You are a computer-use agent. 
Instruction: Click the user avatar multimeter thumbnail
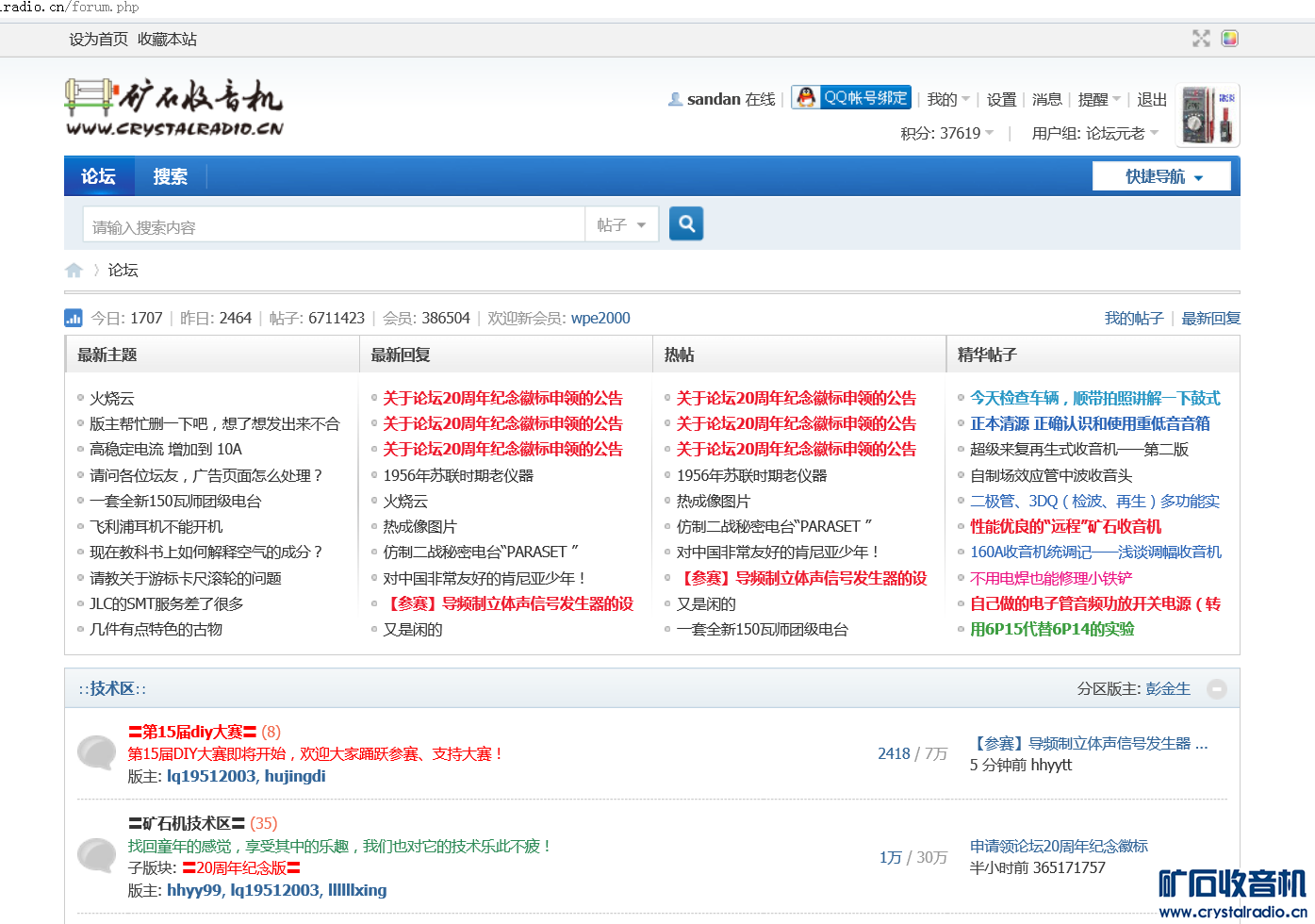1208,115
